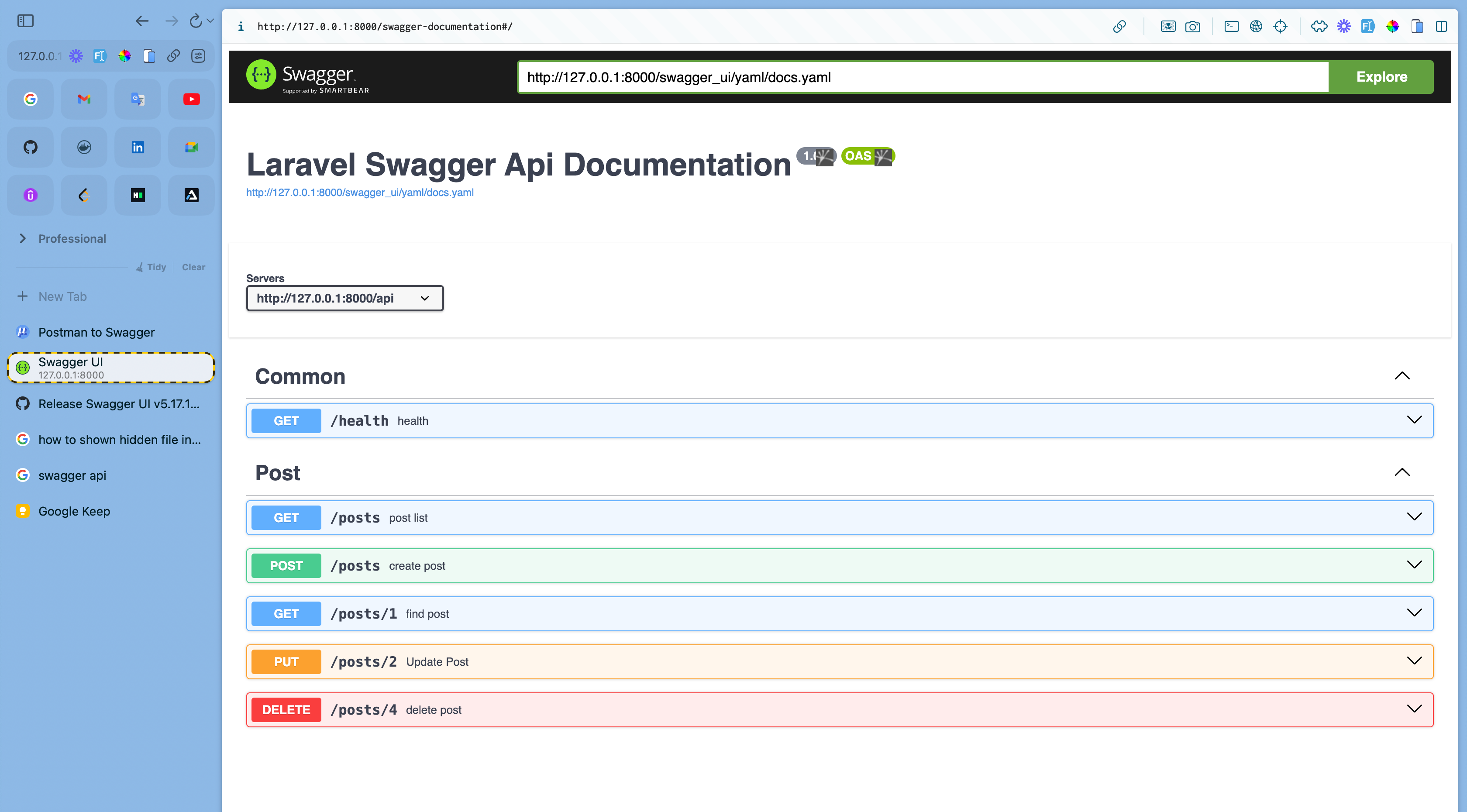The height and width of the screenshot is (812, 1467).
Task: Open the GitHub shortcut tile
Action: pos(31,148)
